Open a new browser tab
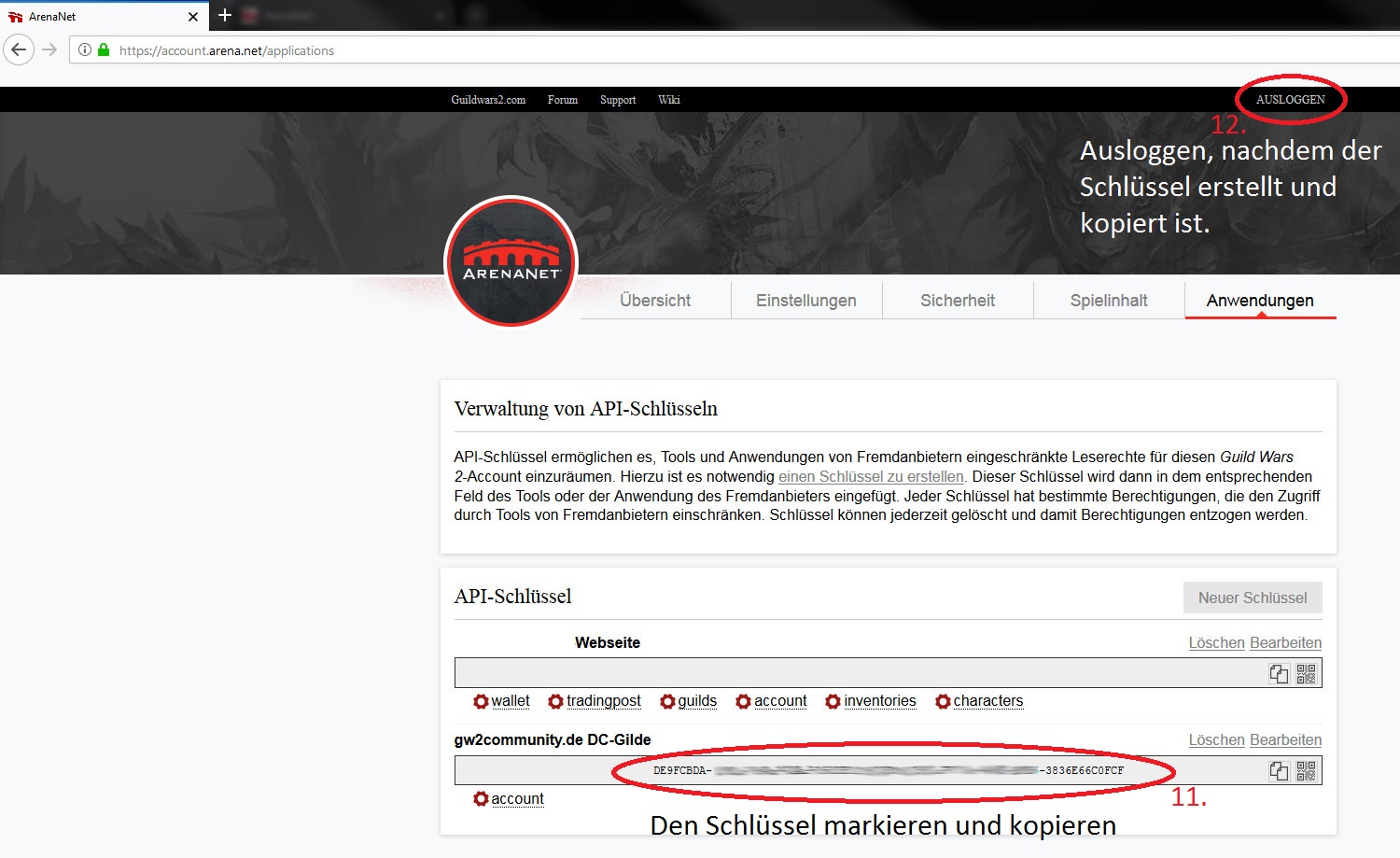This screenshot has width=1400, height=858. coord(224,15)
